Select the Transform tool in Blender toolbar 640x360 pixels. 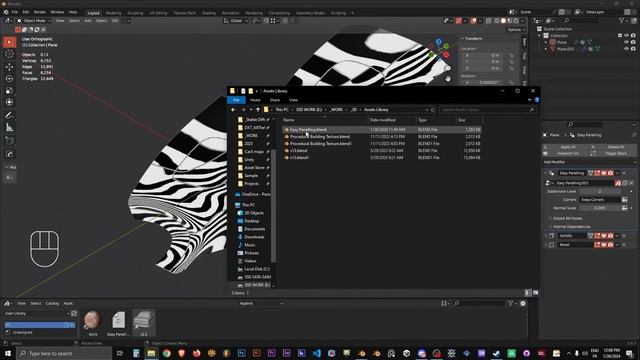tap(9, 102)
